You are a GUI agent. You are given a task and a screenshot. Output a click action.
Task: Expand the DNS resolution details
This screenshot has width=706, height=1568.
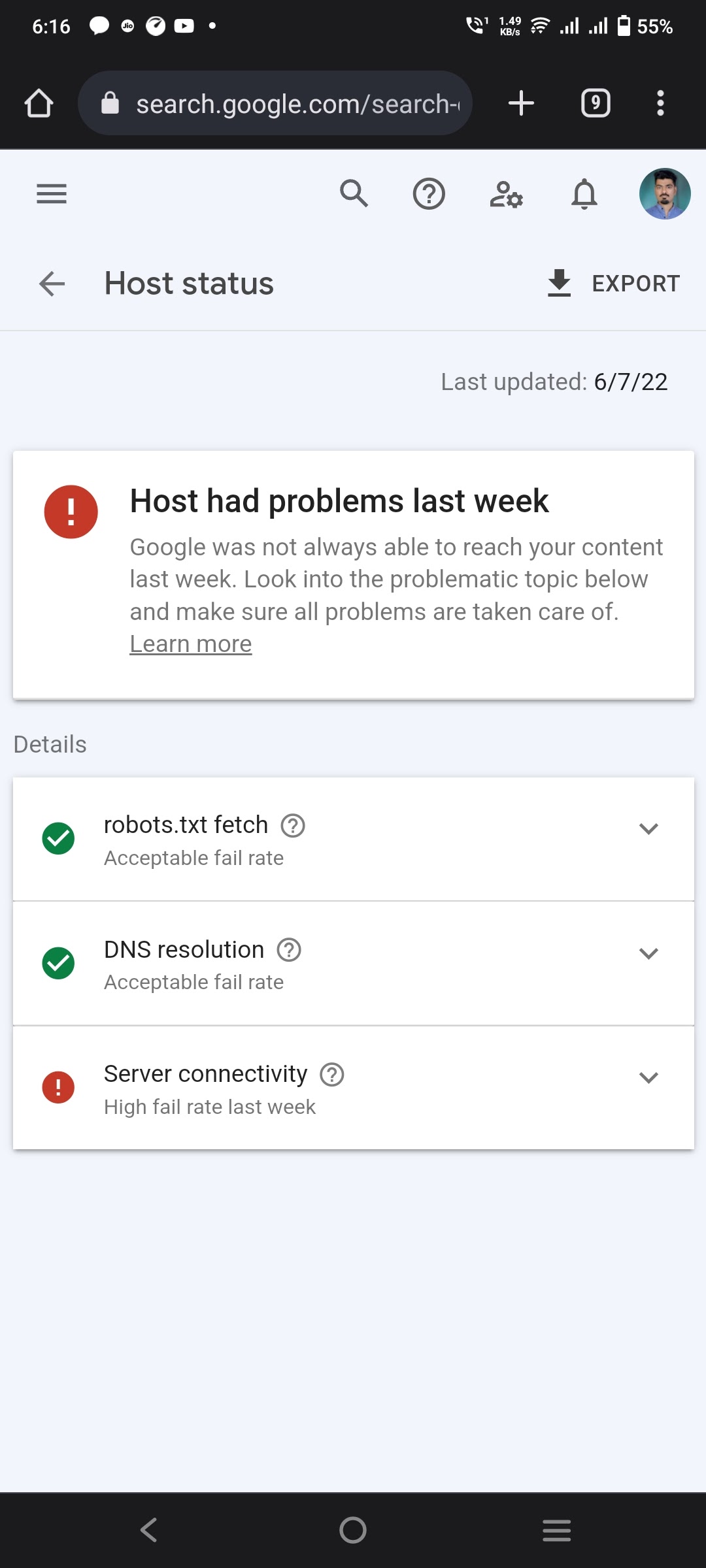point(648,953)
